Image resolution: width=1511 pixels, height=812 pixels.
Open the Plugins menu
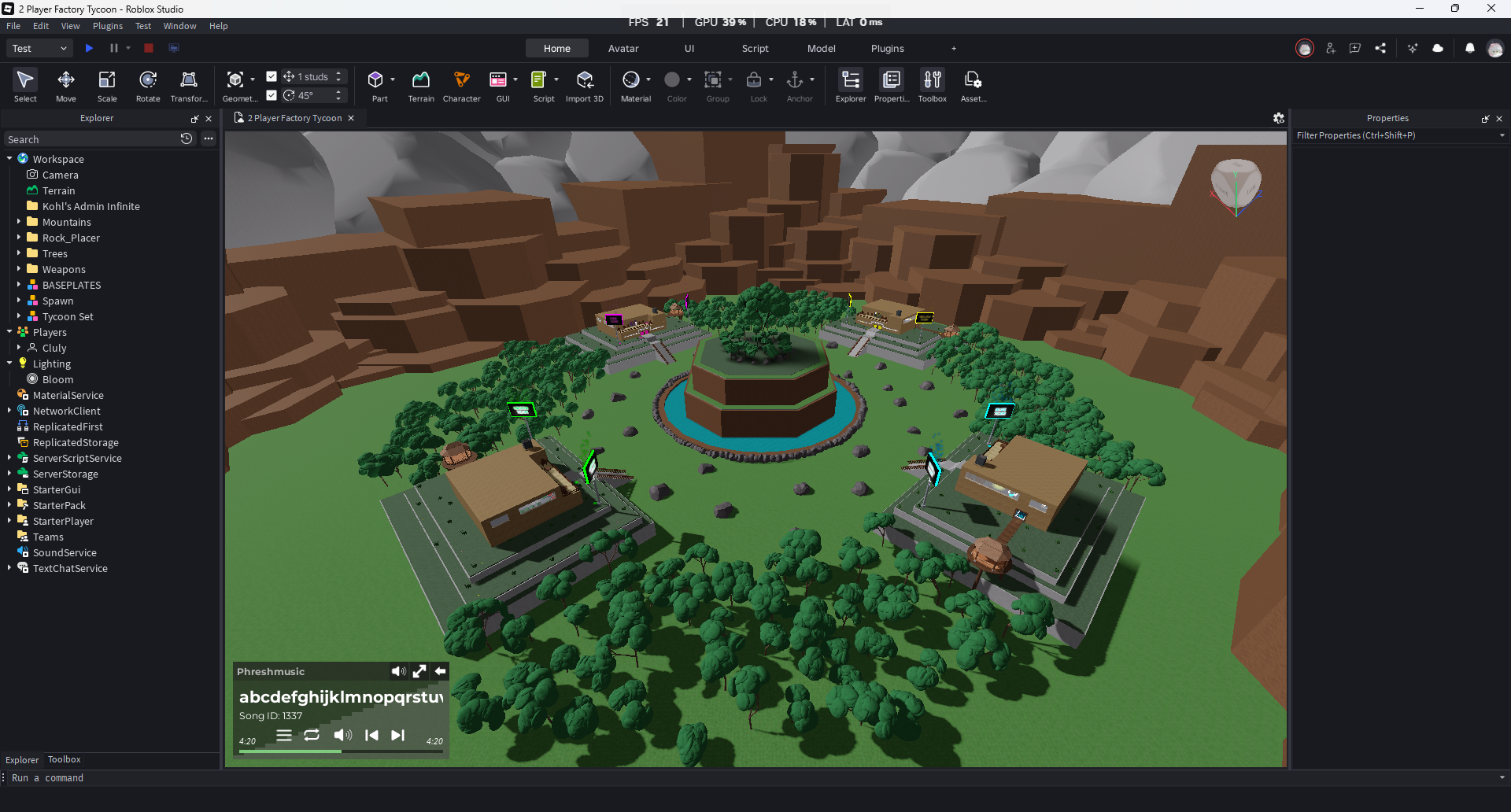(x=108, y=26)
